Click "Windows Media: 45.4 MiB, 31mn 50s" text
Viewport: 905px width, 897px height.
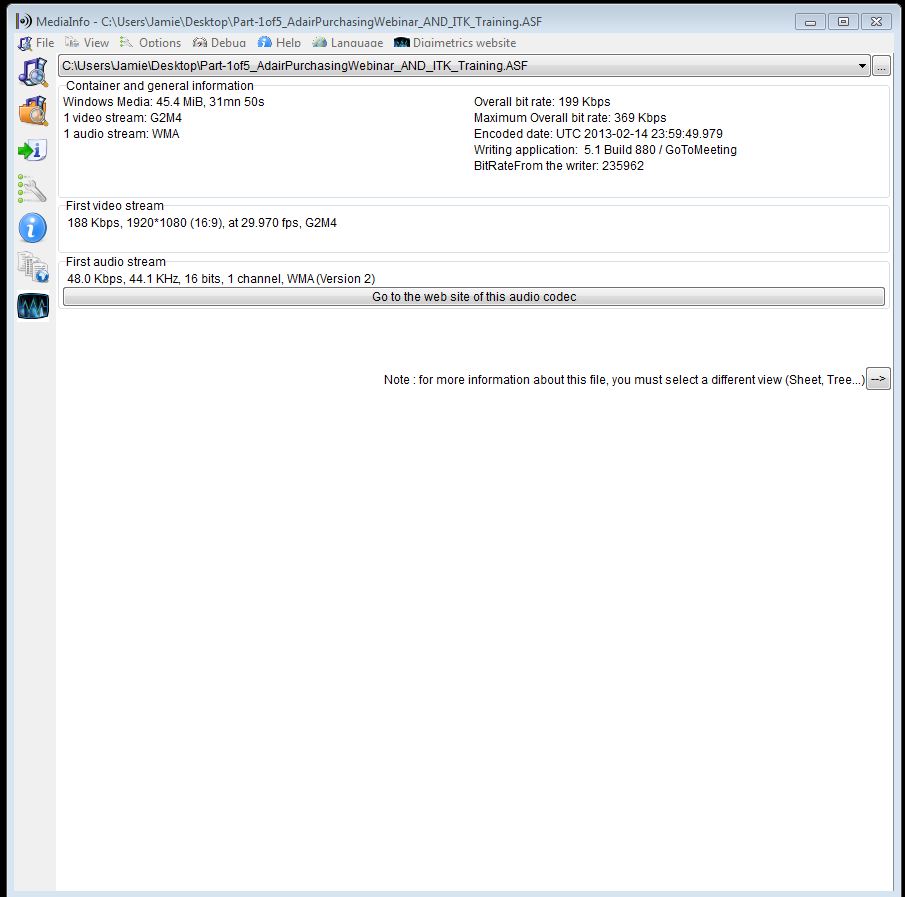tap(163, 102)
